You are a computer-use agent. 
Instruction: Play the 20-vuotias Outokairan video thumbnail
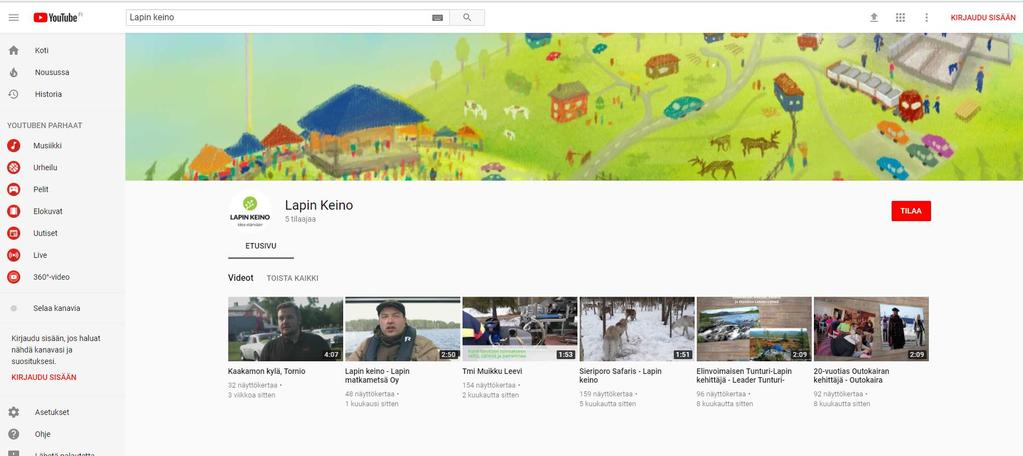point(871,329)
